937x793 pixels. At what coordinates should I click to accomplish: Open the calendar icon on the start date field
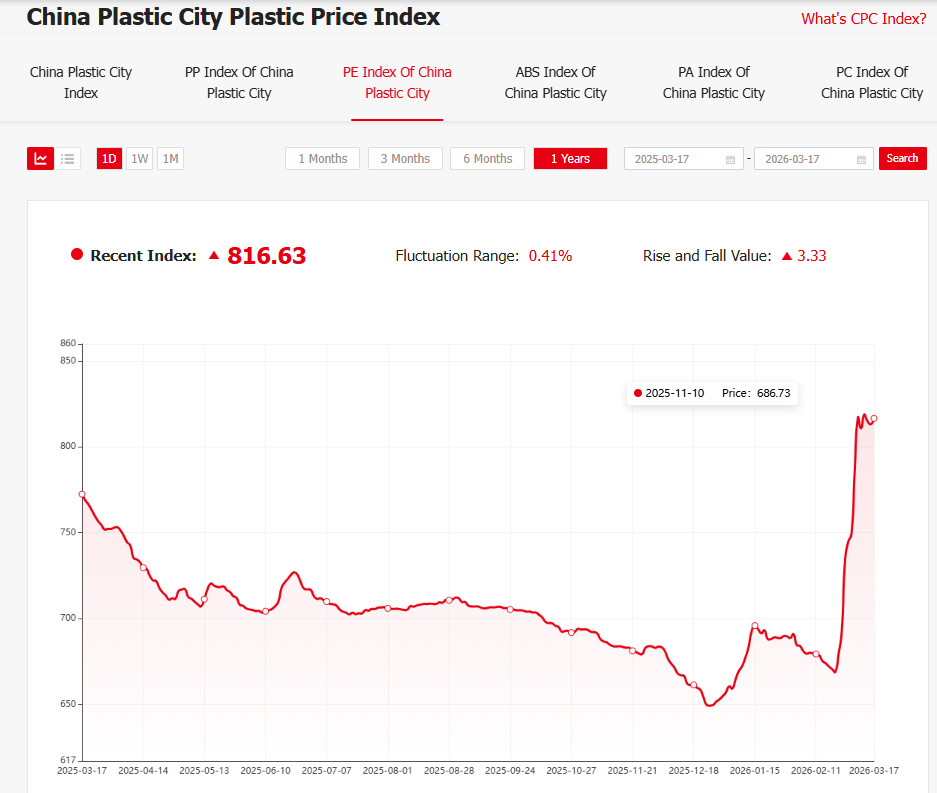coord(732,158)
